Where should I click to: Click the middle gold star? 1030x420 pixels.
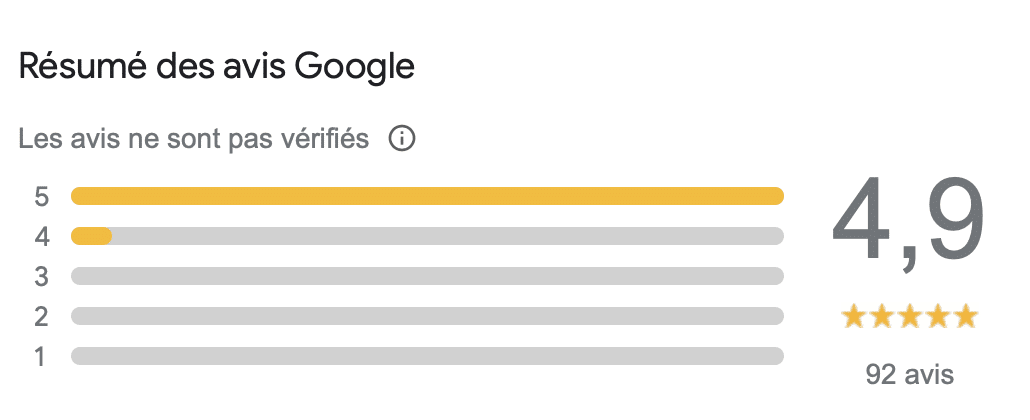(910, 317)
